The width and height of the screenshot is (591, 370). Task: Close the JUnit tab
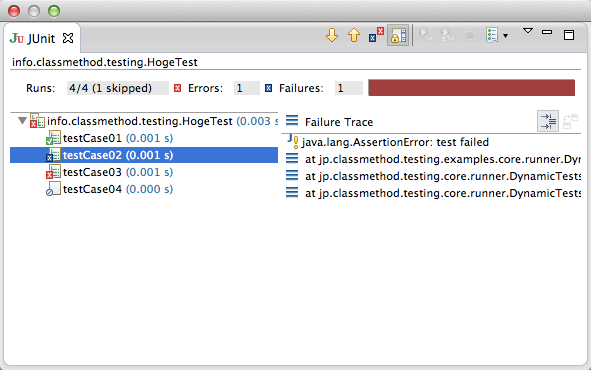68,38
